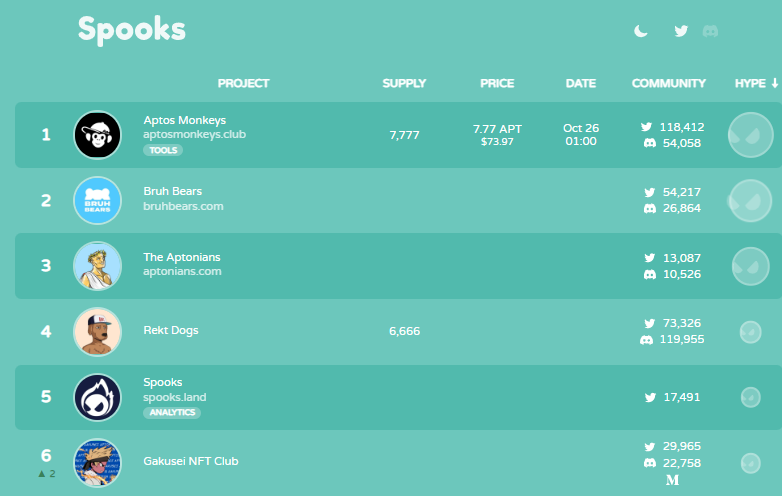The width and height of the screenshot is (782, 496).
Task: Sort the table by COMMUNITY column
Action: click(x=669, y=83)
